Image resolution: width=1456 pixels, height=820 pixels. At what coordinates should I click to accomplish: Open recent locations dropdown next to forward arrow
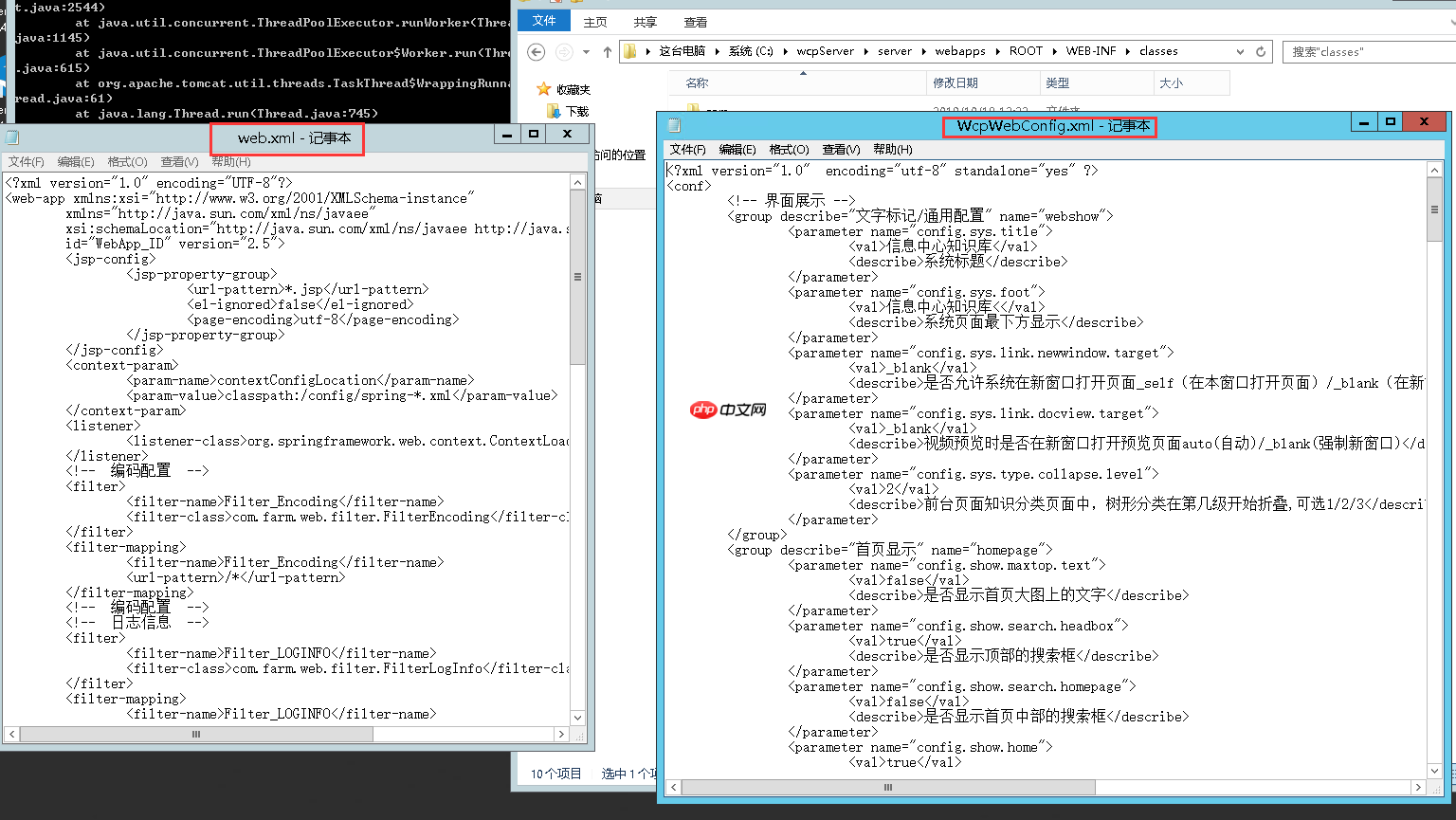pos(586,52)
